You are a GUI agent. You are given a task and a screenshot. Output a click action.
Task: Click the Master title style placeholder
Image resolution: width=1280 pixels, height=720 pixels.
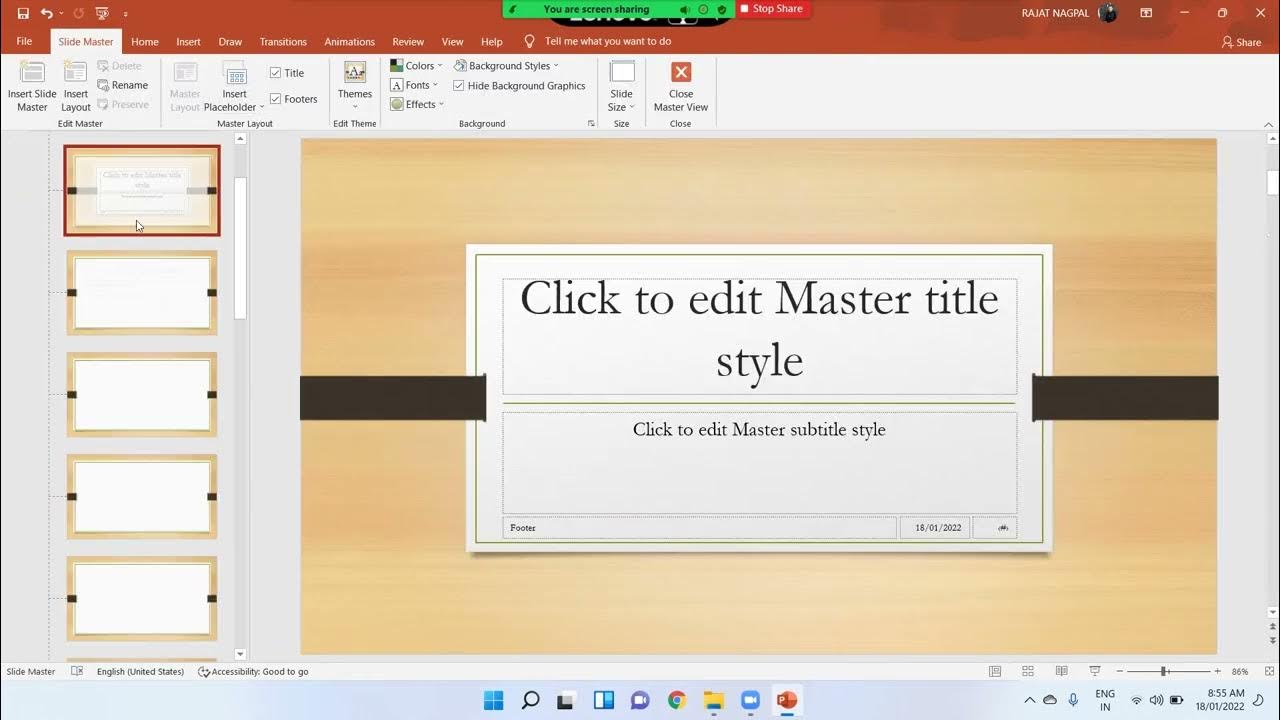pos(759,337)
